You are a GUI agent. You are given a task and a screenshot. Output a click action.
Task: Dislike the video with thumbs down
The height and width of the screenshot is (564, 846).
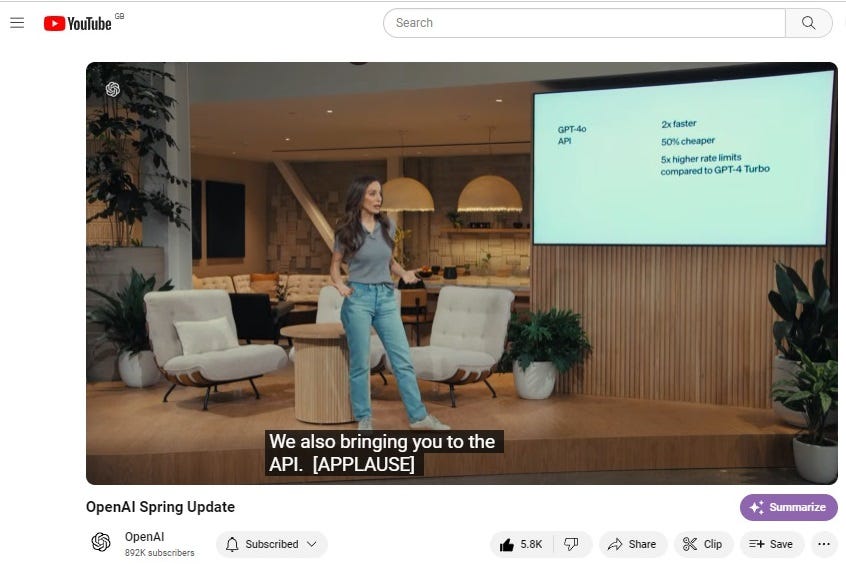coord(571,544)
